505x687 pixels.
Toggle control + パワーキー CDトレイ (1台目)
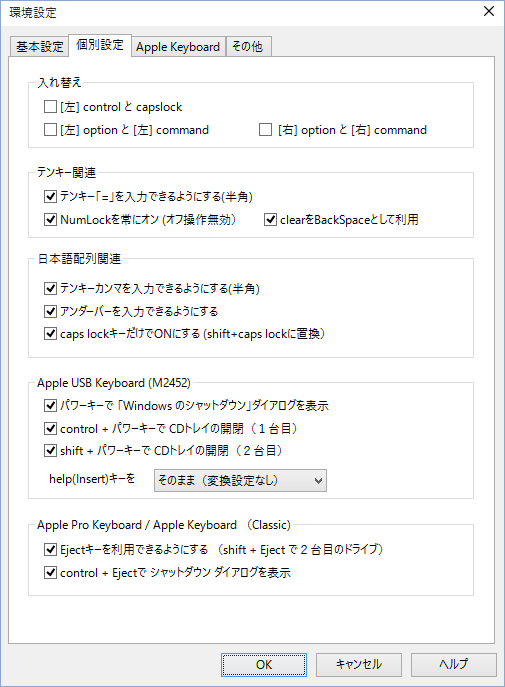pos(50,428)
